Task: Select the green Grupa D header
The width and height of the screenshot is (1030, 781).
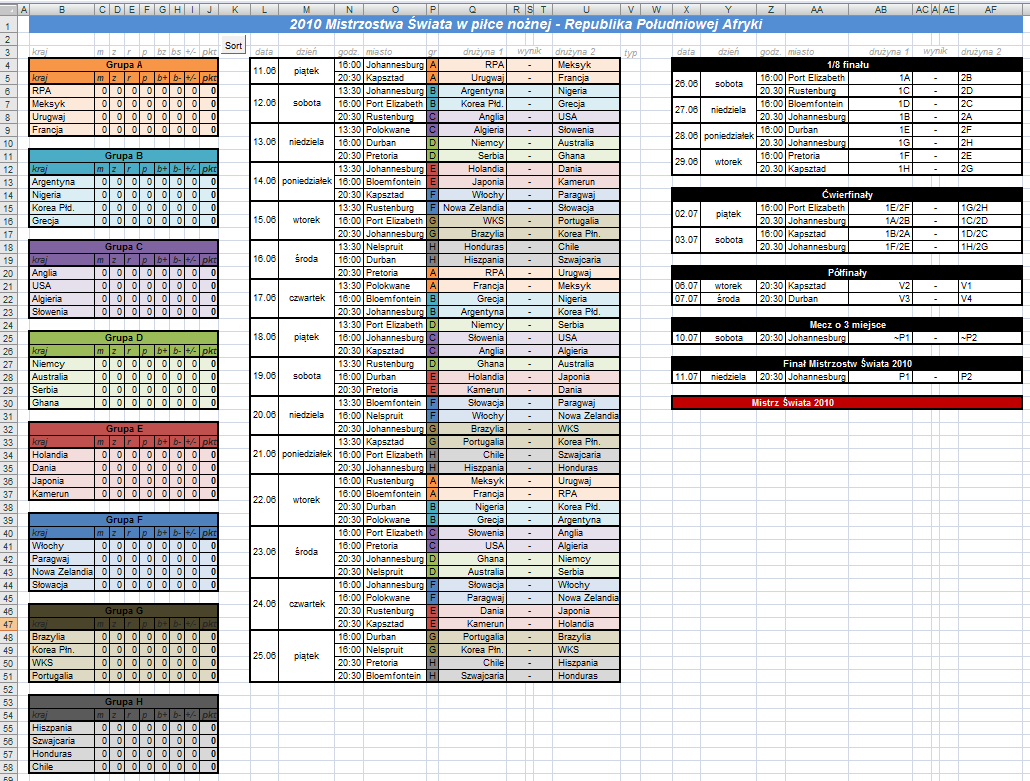Action: pyautogui.click(x=124, y=338)
